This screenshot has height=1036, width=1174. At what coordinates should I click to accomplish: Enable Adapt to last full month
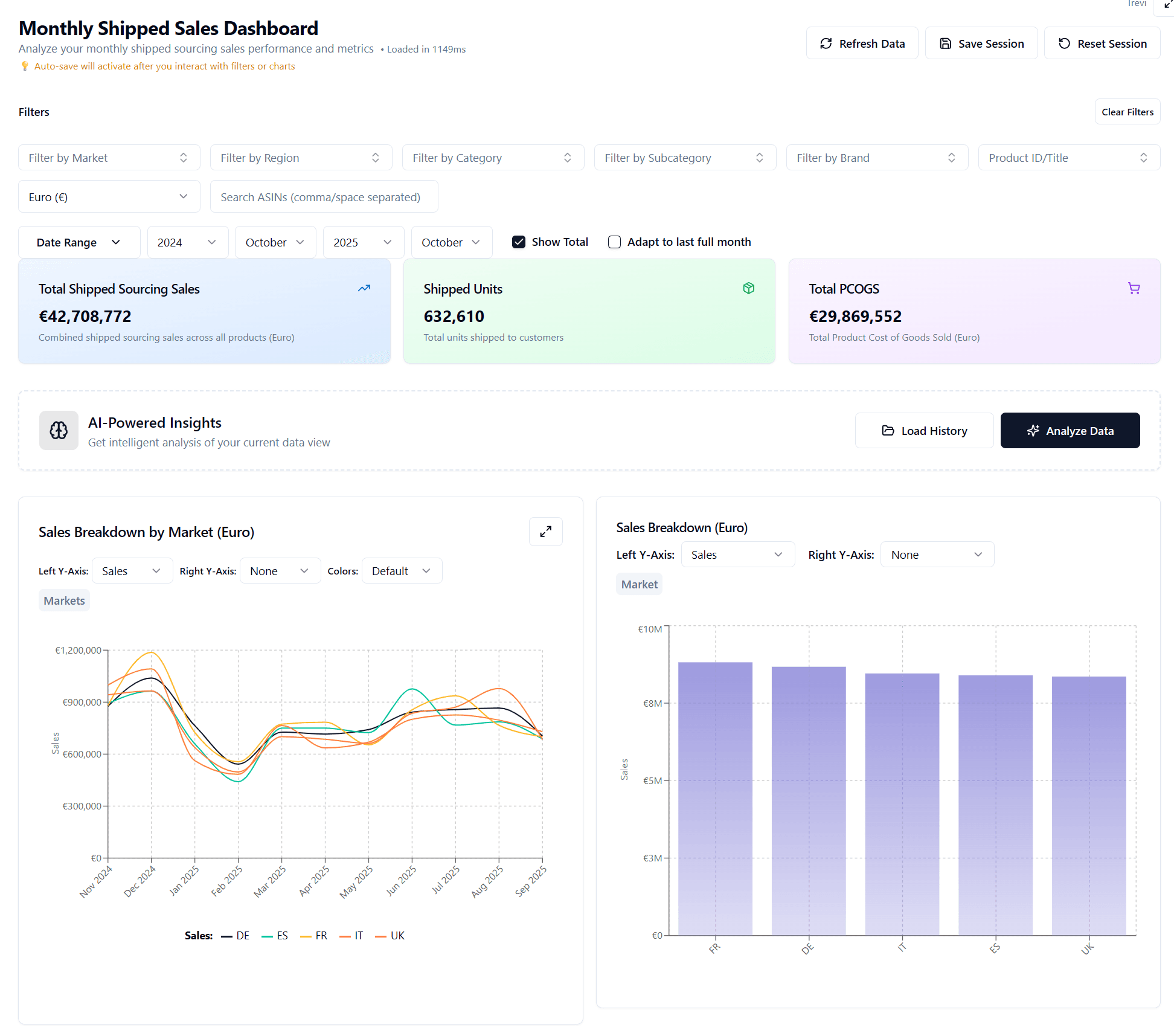click(614, 242)
